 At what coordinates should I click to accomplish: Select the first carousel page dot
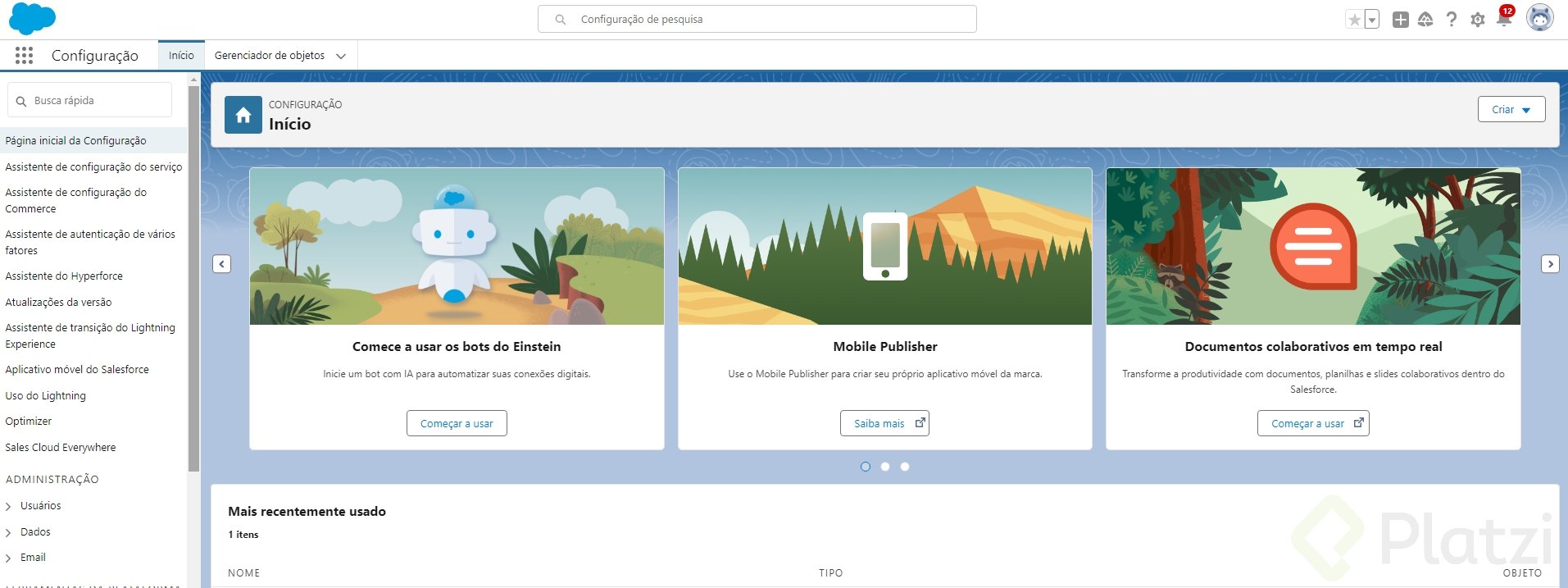tap(866, 467)
